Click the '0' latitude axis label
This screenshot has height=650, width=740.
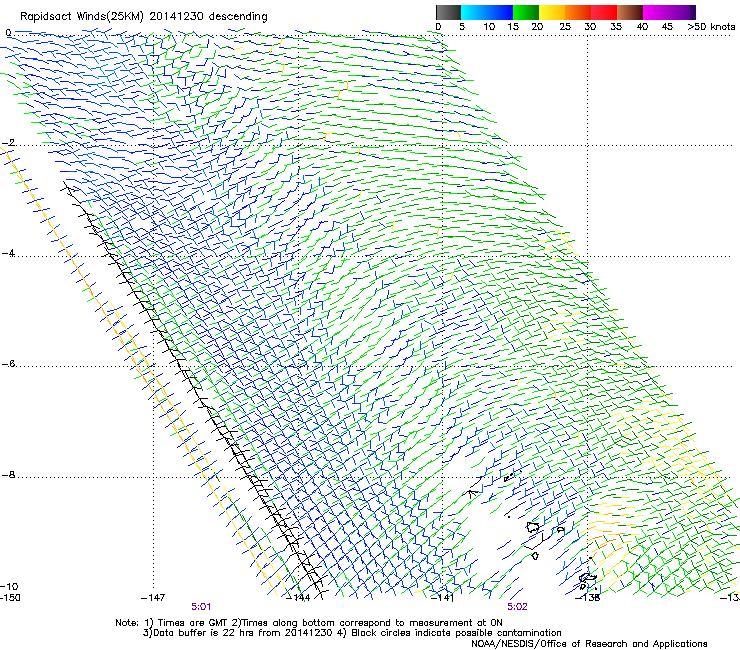pos(8,33)
